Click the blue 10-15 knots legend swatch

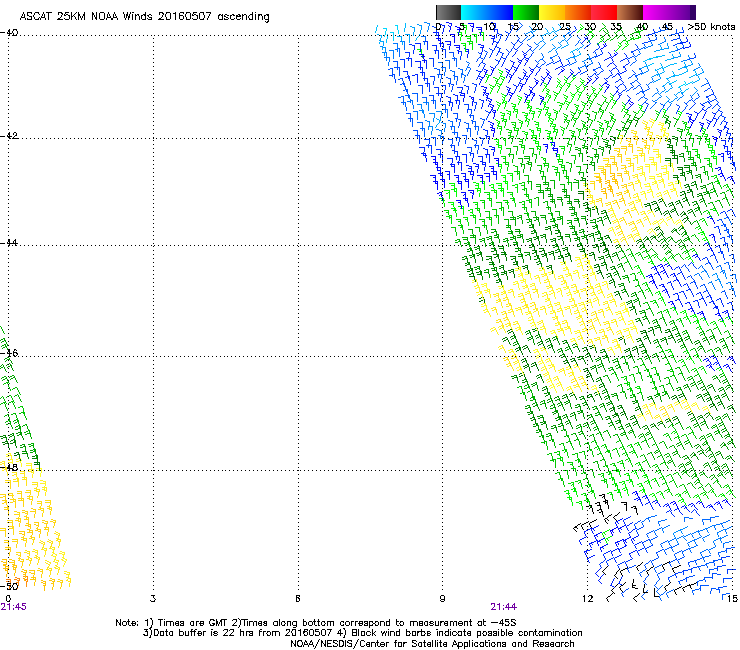[x=499, y=12]
